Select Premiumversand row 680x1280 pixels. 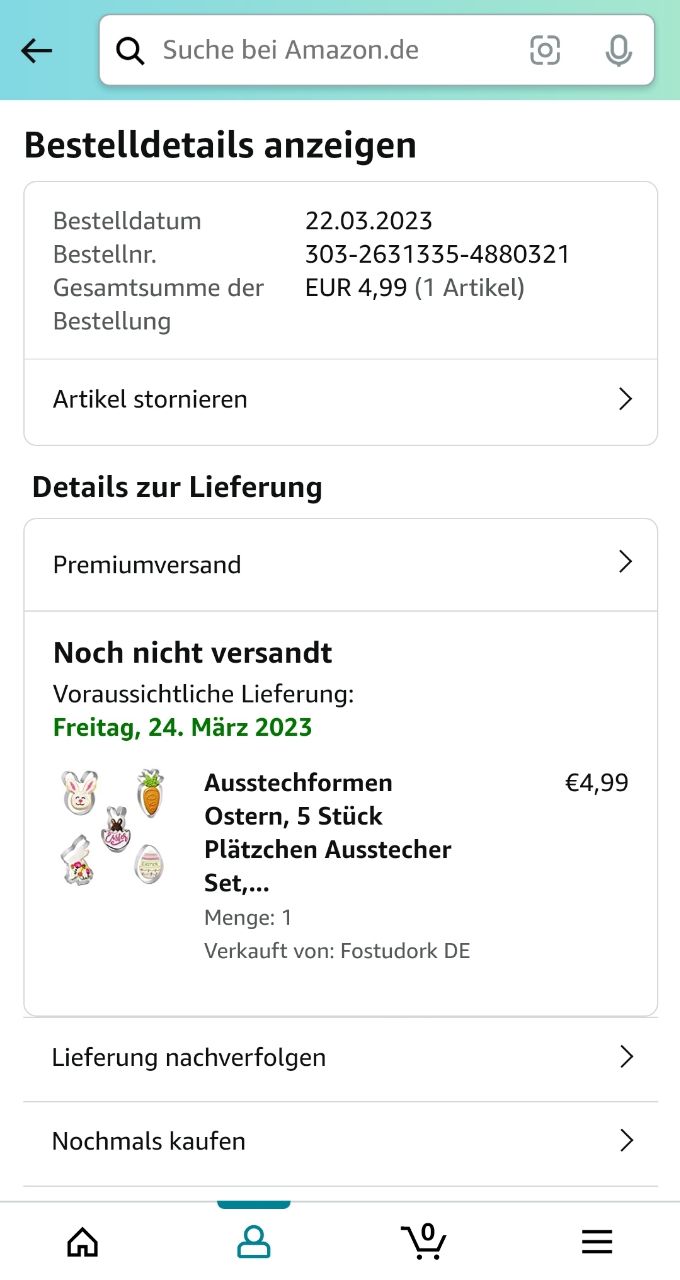click(147, 565)
